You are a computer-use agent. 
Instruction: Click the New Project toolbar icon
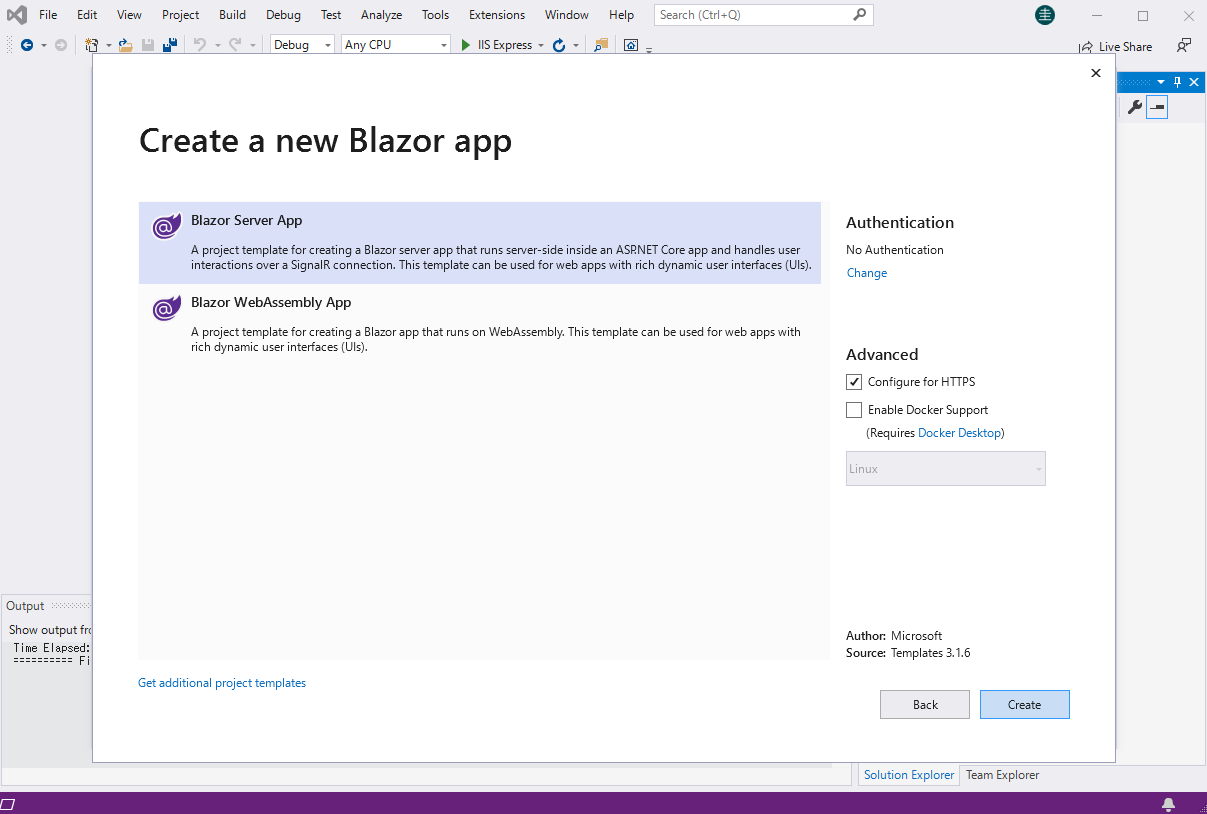[90, 44]
